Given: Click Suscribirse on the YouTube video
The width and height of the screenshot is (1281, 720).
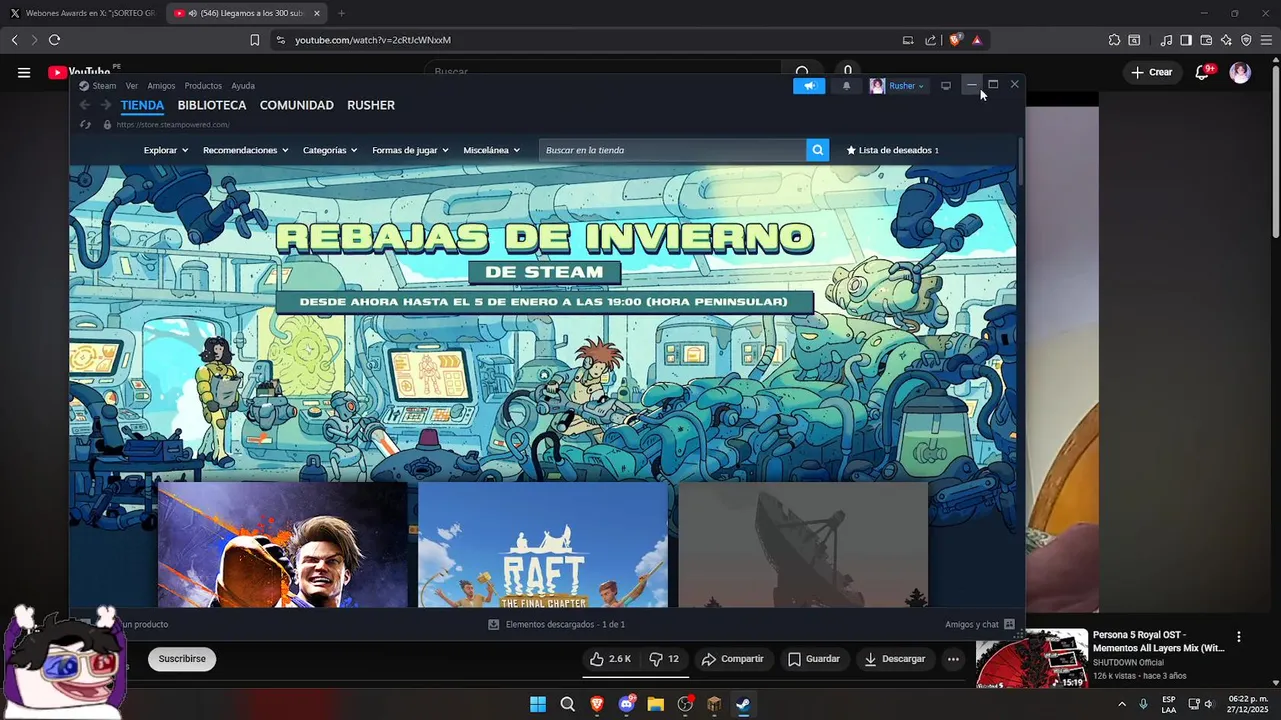Looking at the screenshot, I should point(182,659).
